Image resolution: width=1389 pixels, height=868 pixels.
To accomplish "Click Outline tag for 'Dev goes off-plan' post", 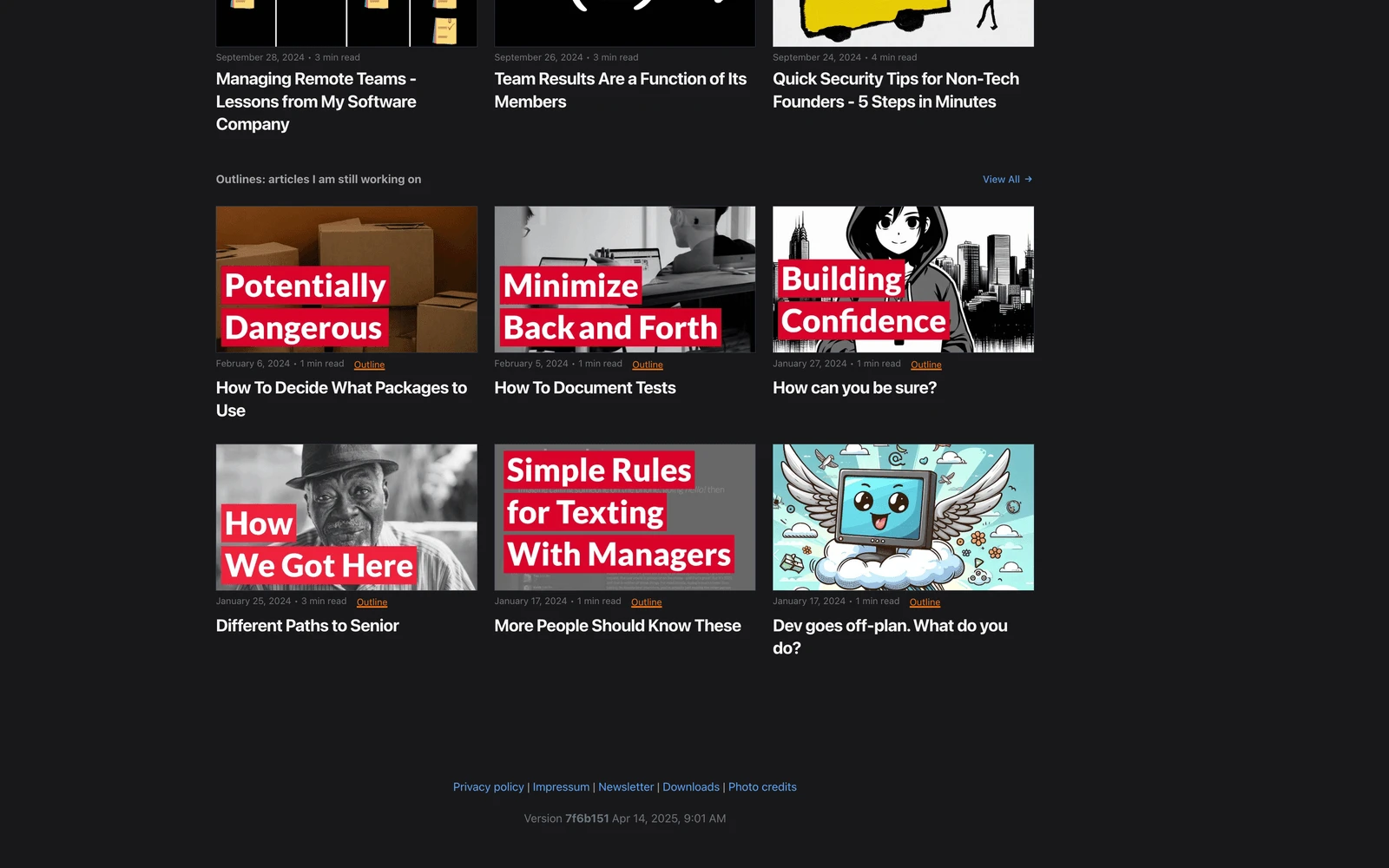I will (x=925, y=602).
